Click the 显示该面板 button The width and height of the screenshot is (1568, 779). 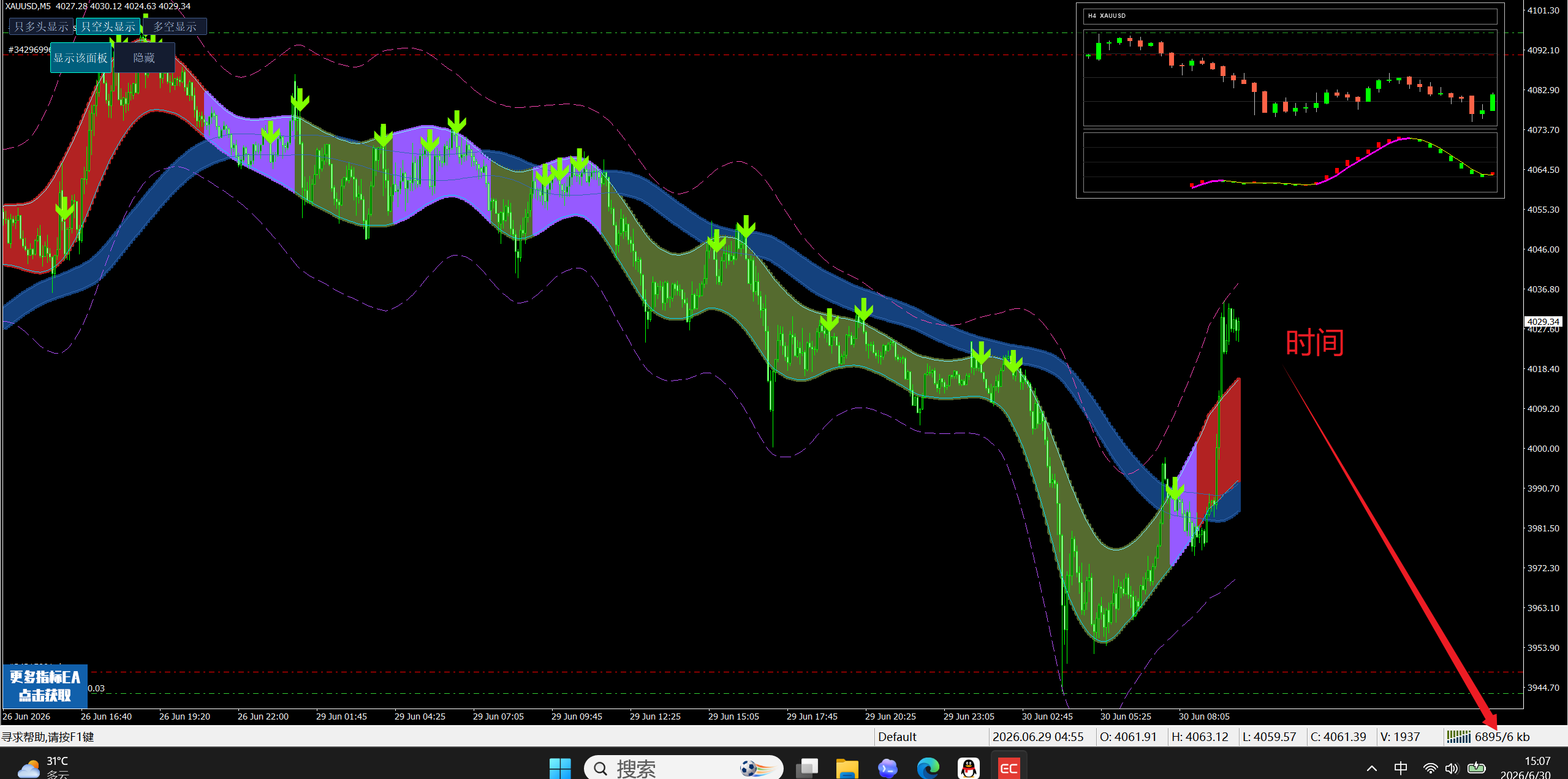[x=80, y=58]
